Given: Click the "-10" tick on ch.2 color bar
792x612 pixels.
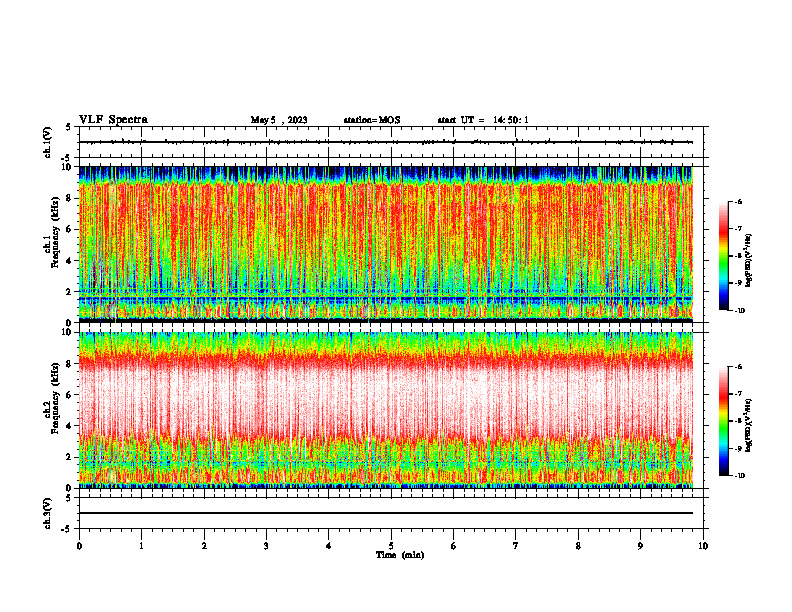Looking at the screenshot, I should [739, 476].
